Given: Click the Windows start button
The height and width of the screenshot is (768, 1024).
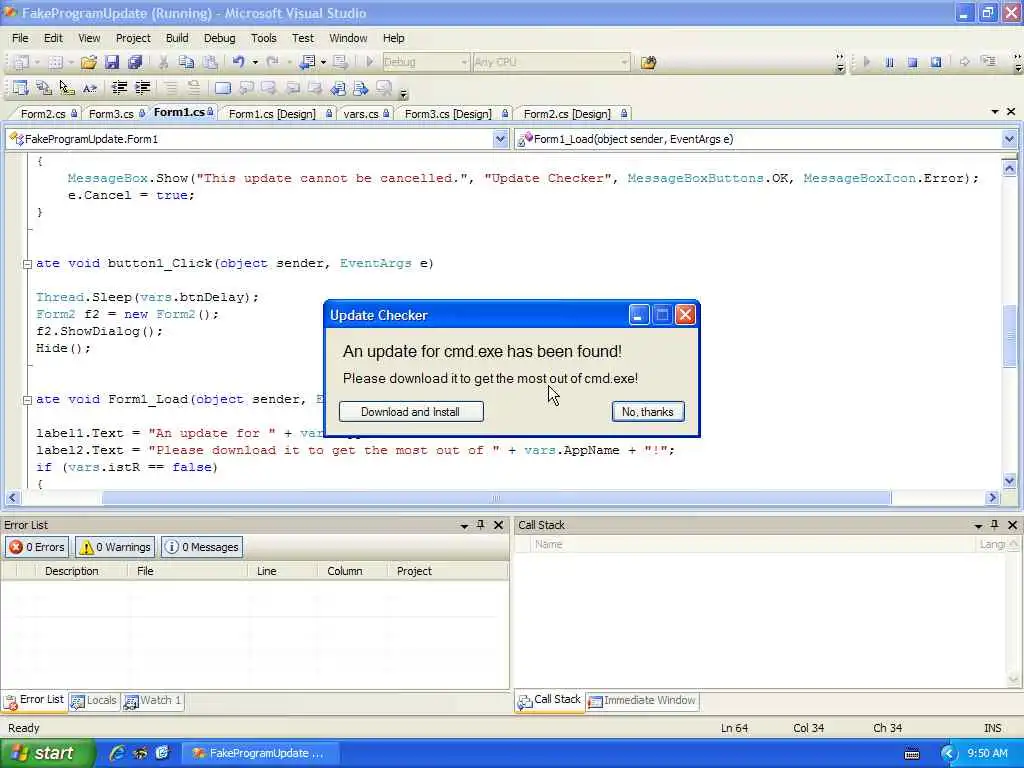Looking at the screenshot, I should coord(46,753).
